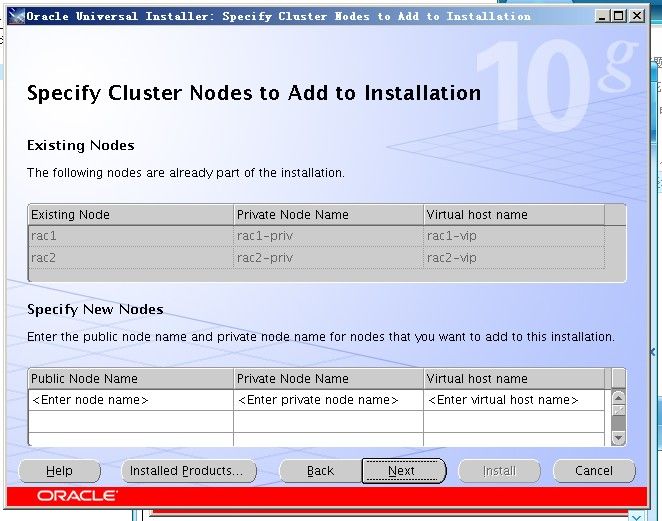Viewport: 662px width, 521px height.
Task: Select the rac1-priv cell
Action: coord(328,236)
